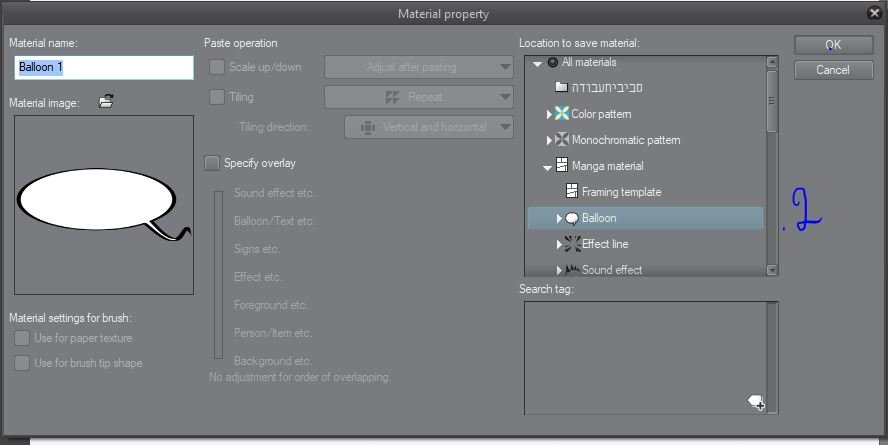Screen dimensions: 888x445
Task: Select the Framing template icon
Action: pos(572,192)
